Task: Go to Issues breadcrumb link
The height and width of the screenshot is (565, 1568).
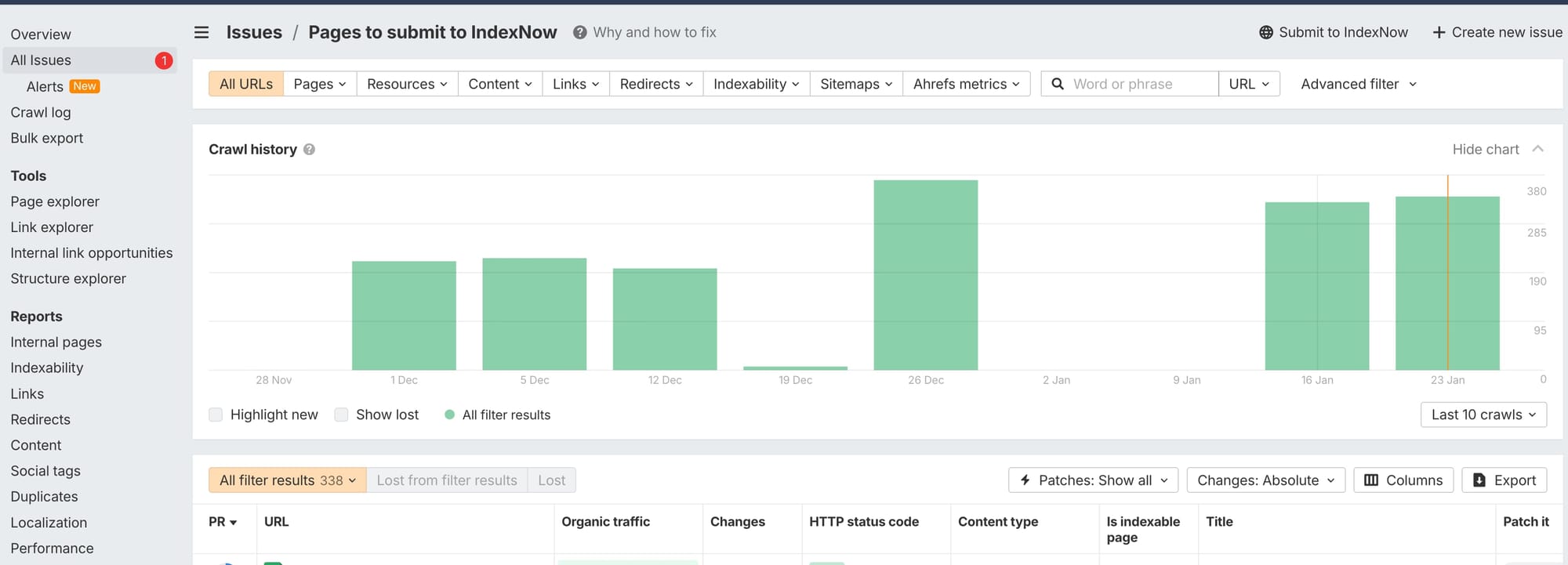Action: [x=254, y=32]
